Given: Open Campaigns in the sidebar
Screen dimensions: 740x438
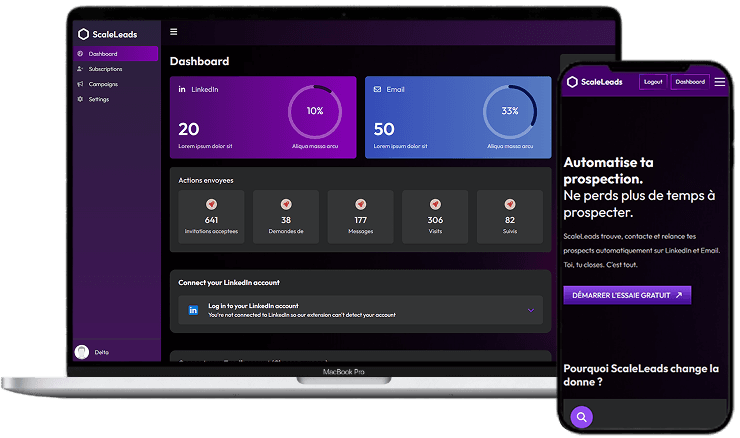Looking at the screenshot, I should (103, 84).
